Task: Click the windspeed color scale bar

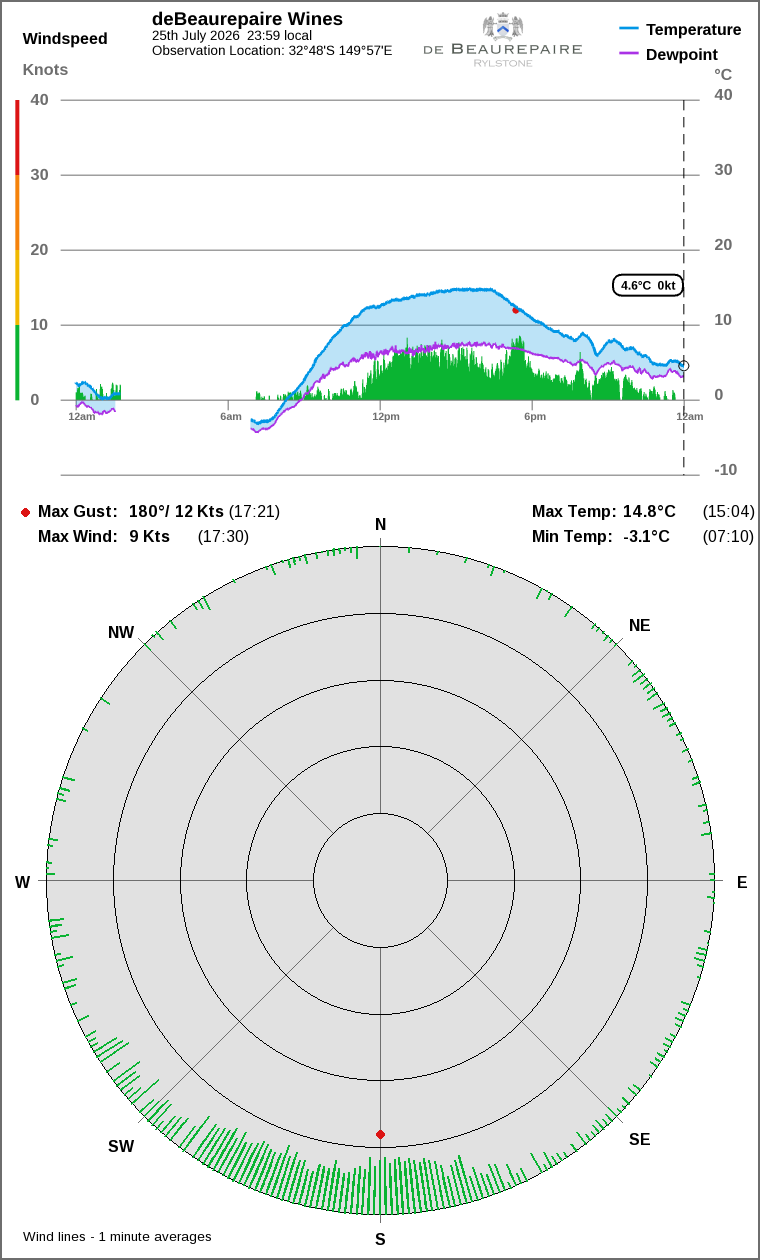Action: 17,250
